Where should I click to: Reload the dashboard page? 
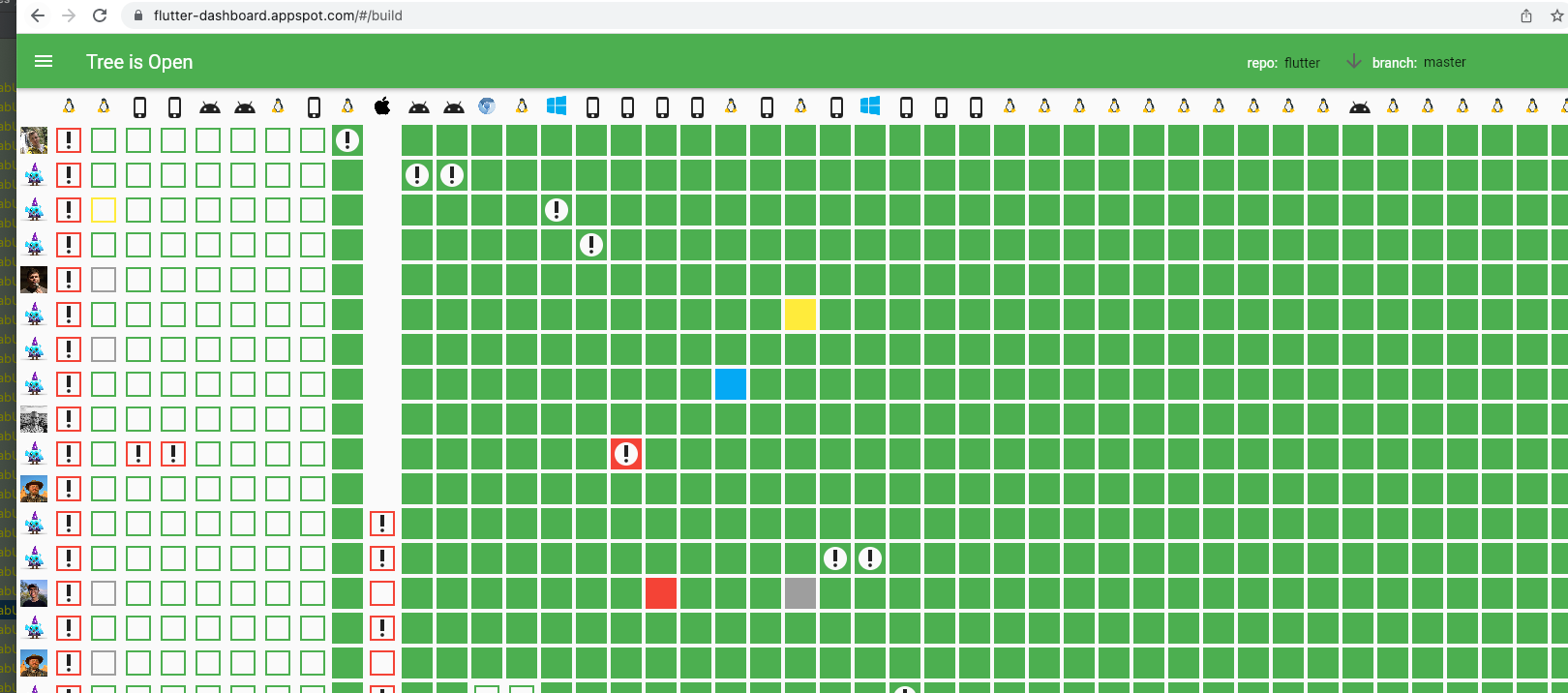(x=100, y=15)
